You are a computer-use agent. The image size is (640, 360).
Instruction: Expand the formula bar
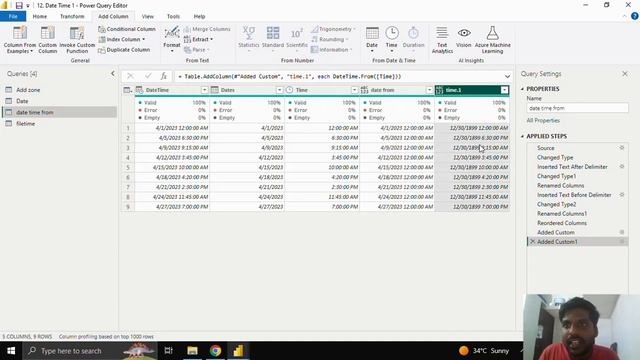[507, 76]
